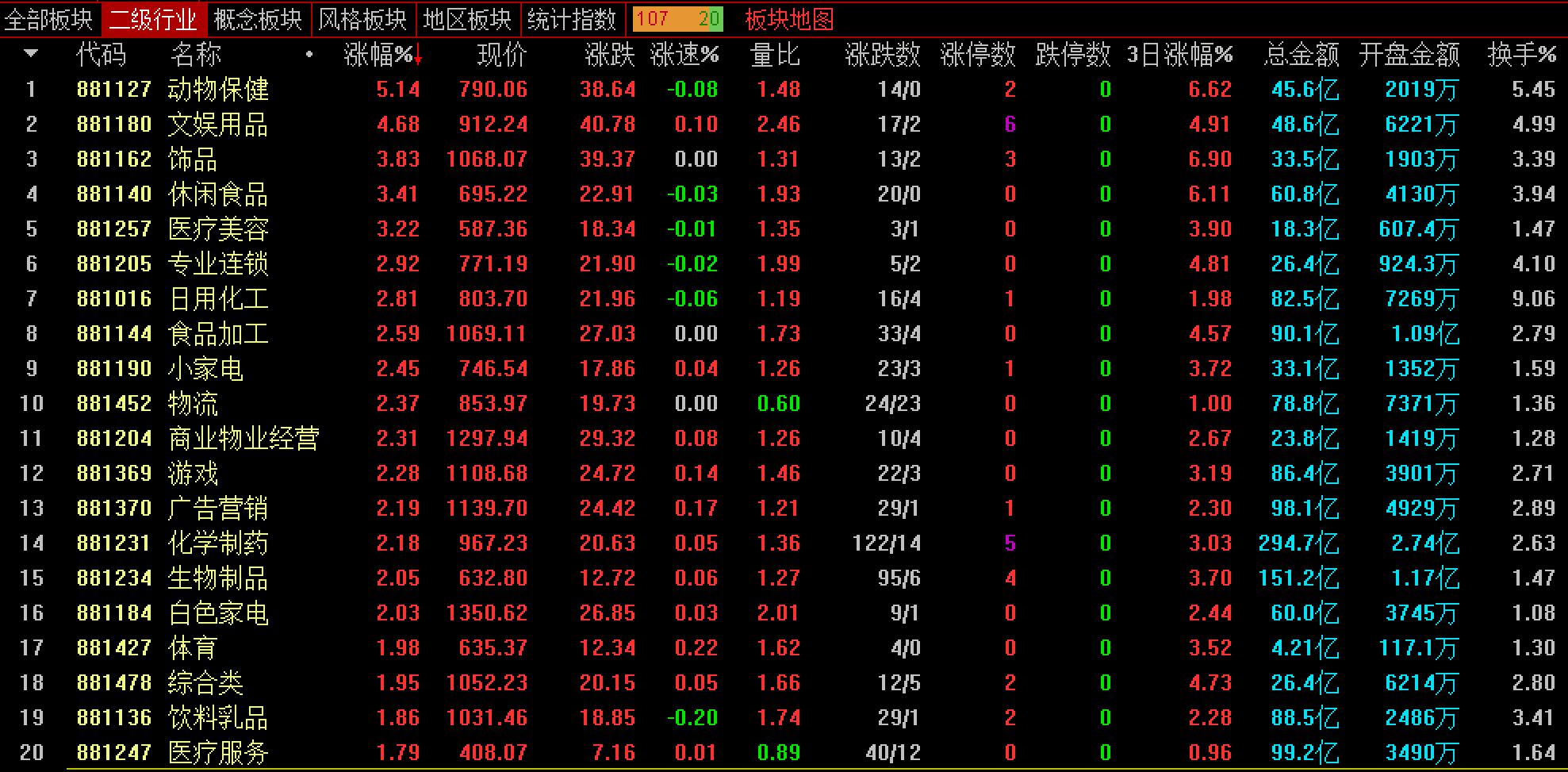Image resolution: width=1568 pixels, height=772 pixels.
Task: Open the 板块地图 link
Action: pyautogui.click(x=789, y=19)
